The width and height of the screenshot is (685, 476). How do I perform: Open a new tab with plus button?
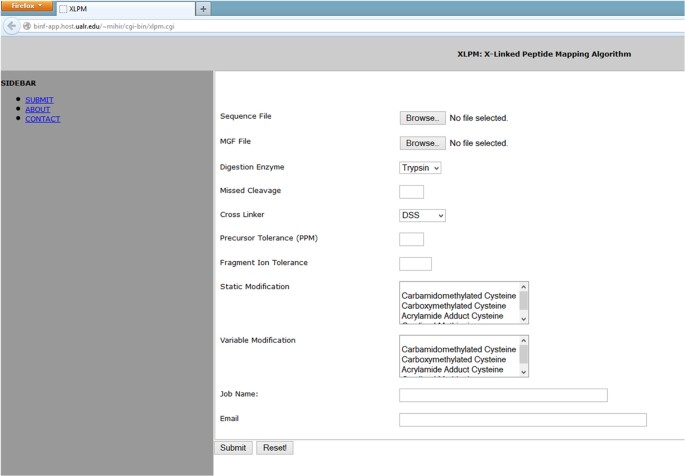(204, 8)
